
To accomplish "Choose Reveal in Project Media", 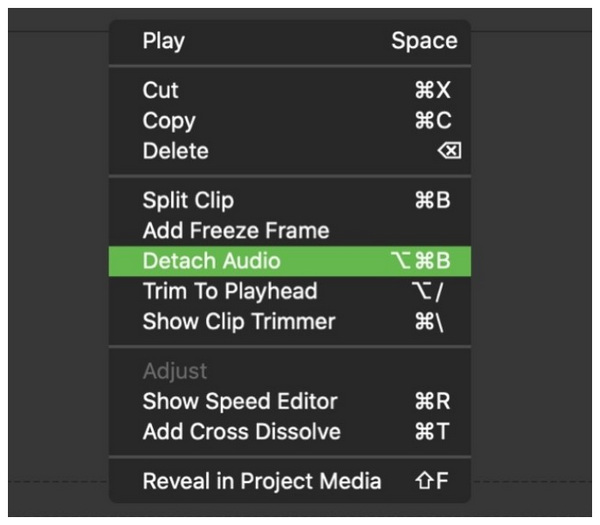I will tap(261, 481).
